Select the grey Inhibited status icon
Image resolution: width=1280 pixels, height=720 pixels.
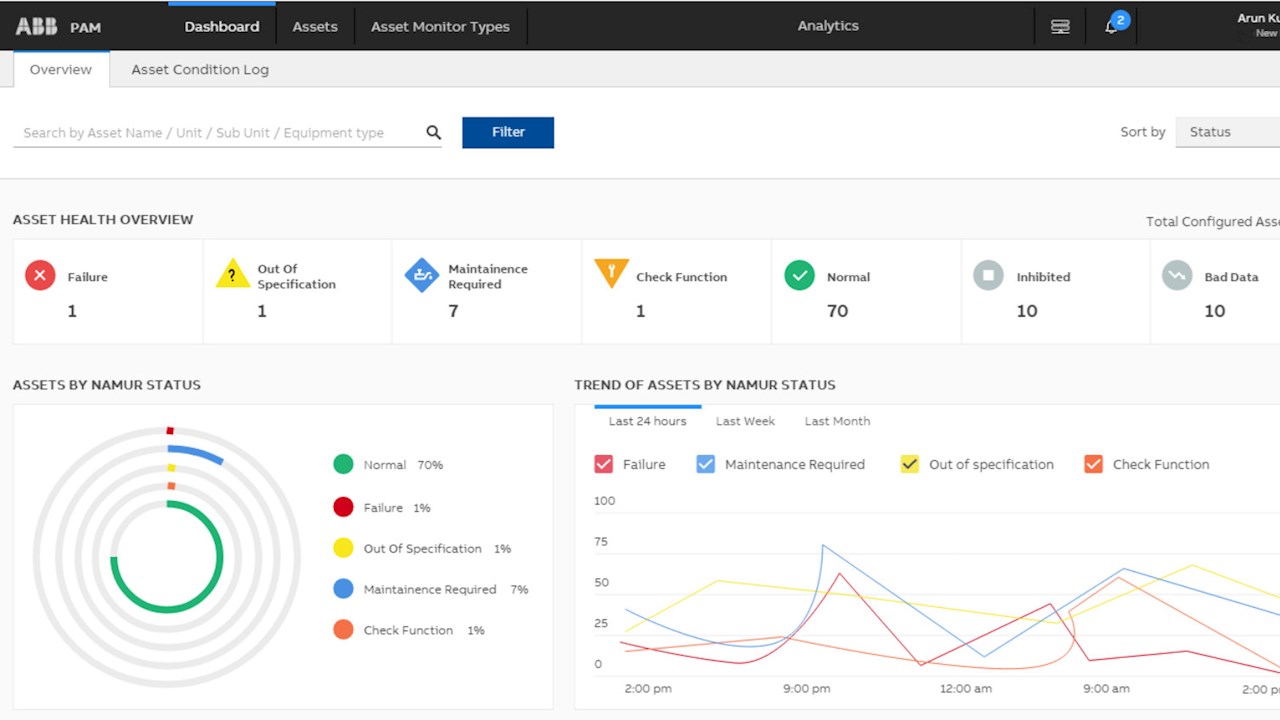click(988, 275)
